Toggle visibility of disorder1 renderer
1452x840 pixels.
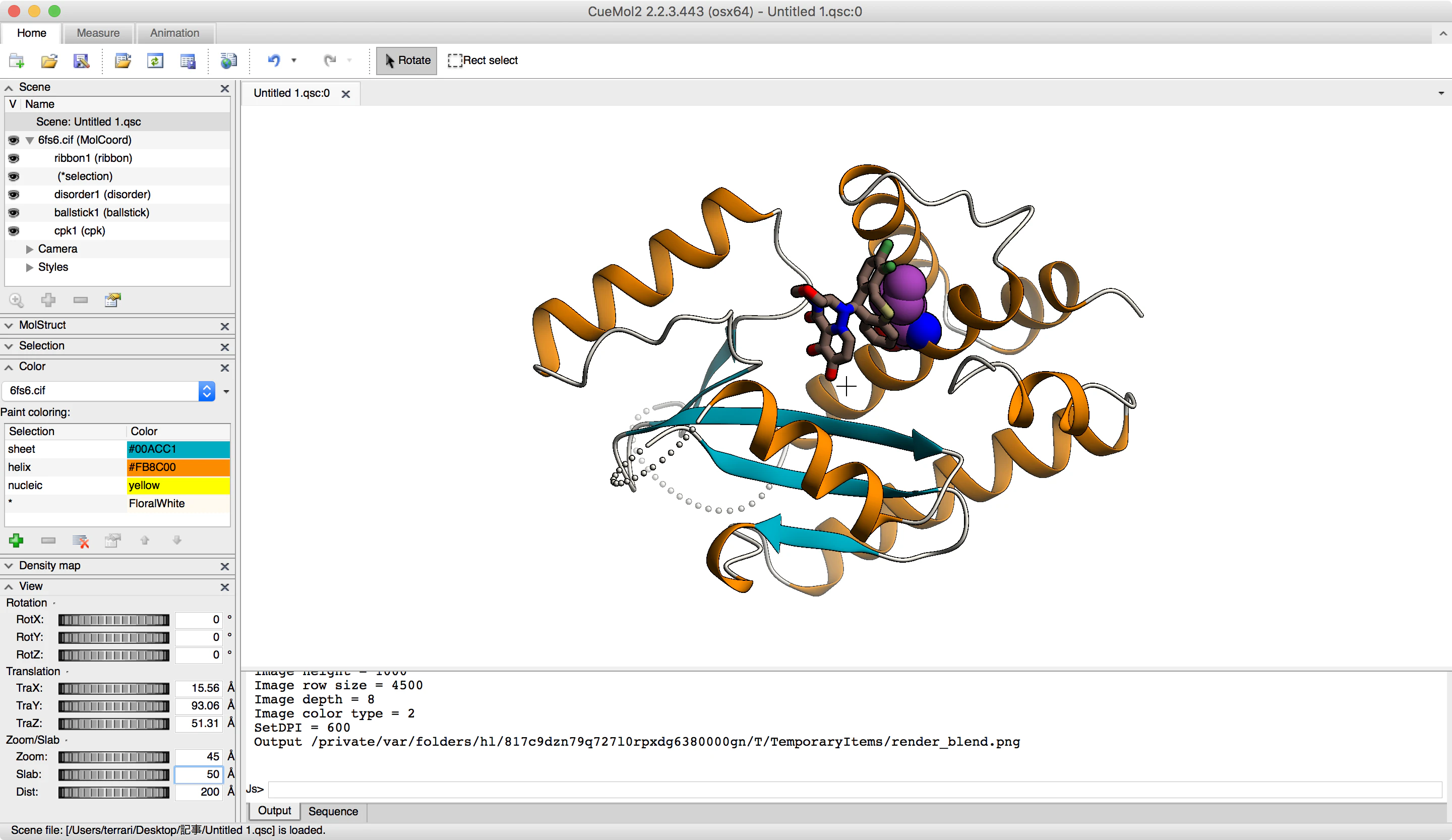pos(13,194)
